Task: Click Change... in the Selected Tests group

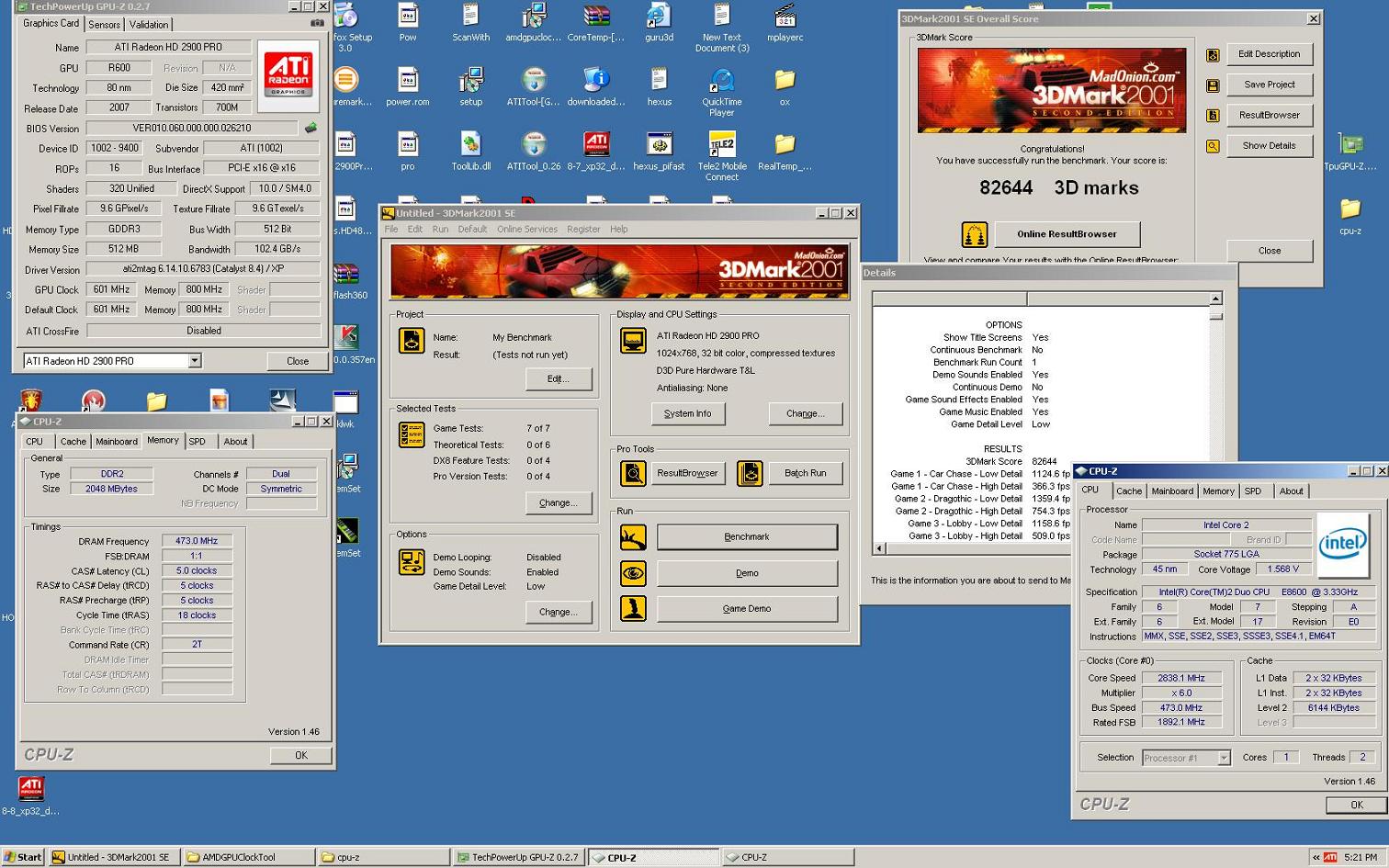Action: 559,503
